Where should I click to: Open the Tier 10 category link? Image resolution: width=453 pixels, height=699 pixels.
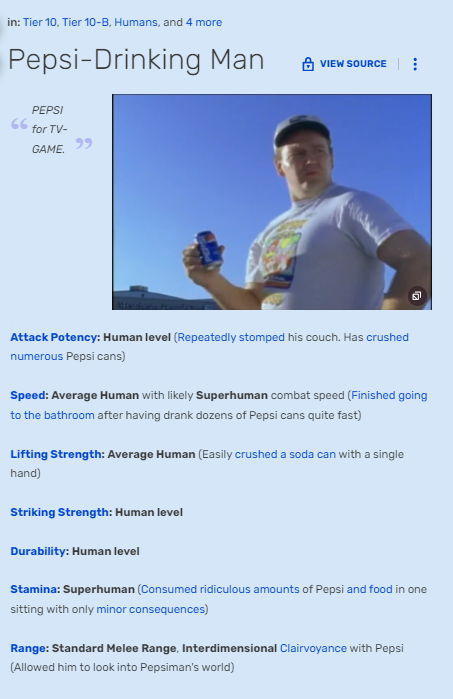point(40,22)
